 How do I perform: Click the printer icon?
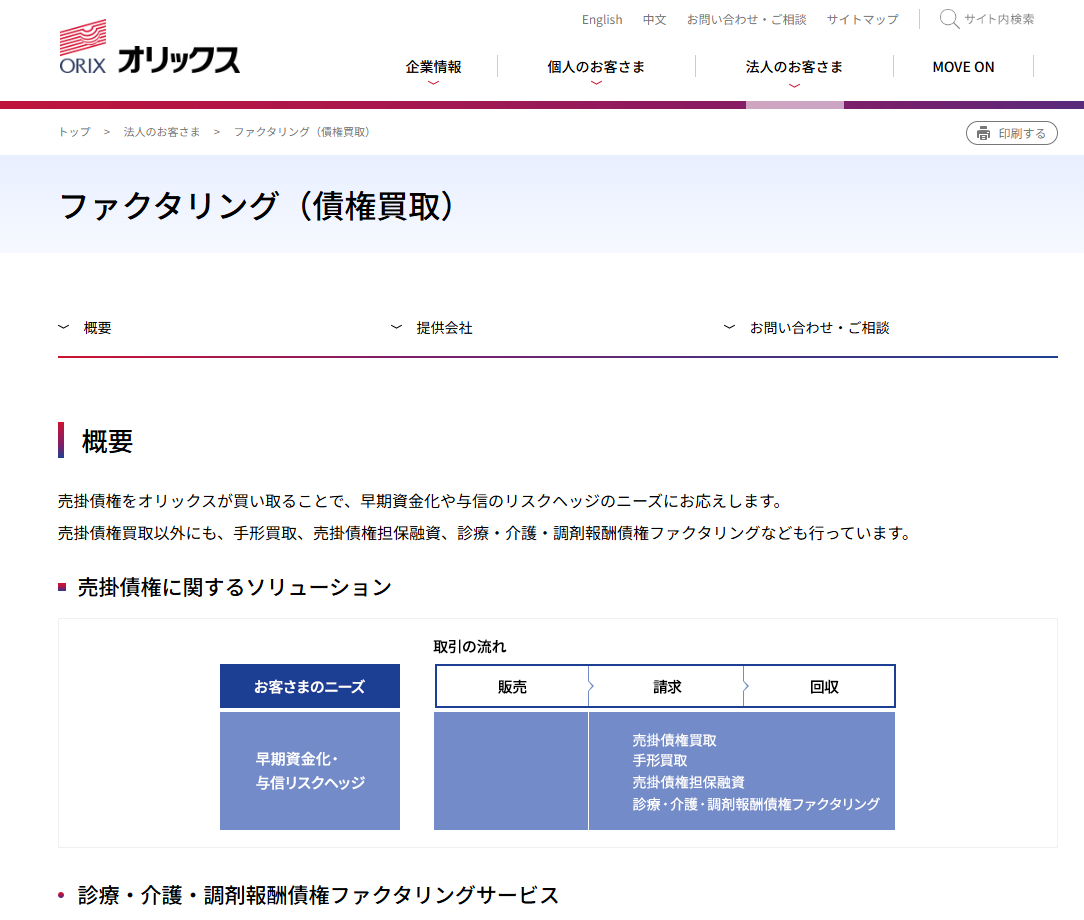pos(983,133)
